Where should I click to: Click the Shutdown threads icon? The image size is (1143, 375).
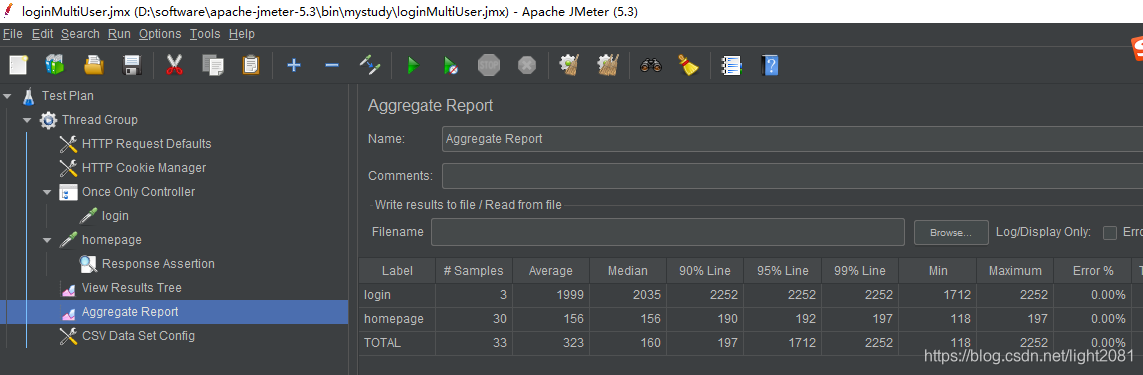(x=527, y=66)
